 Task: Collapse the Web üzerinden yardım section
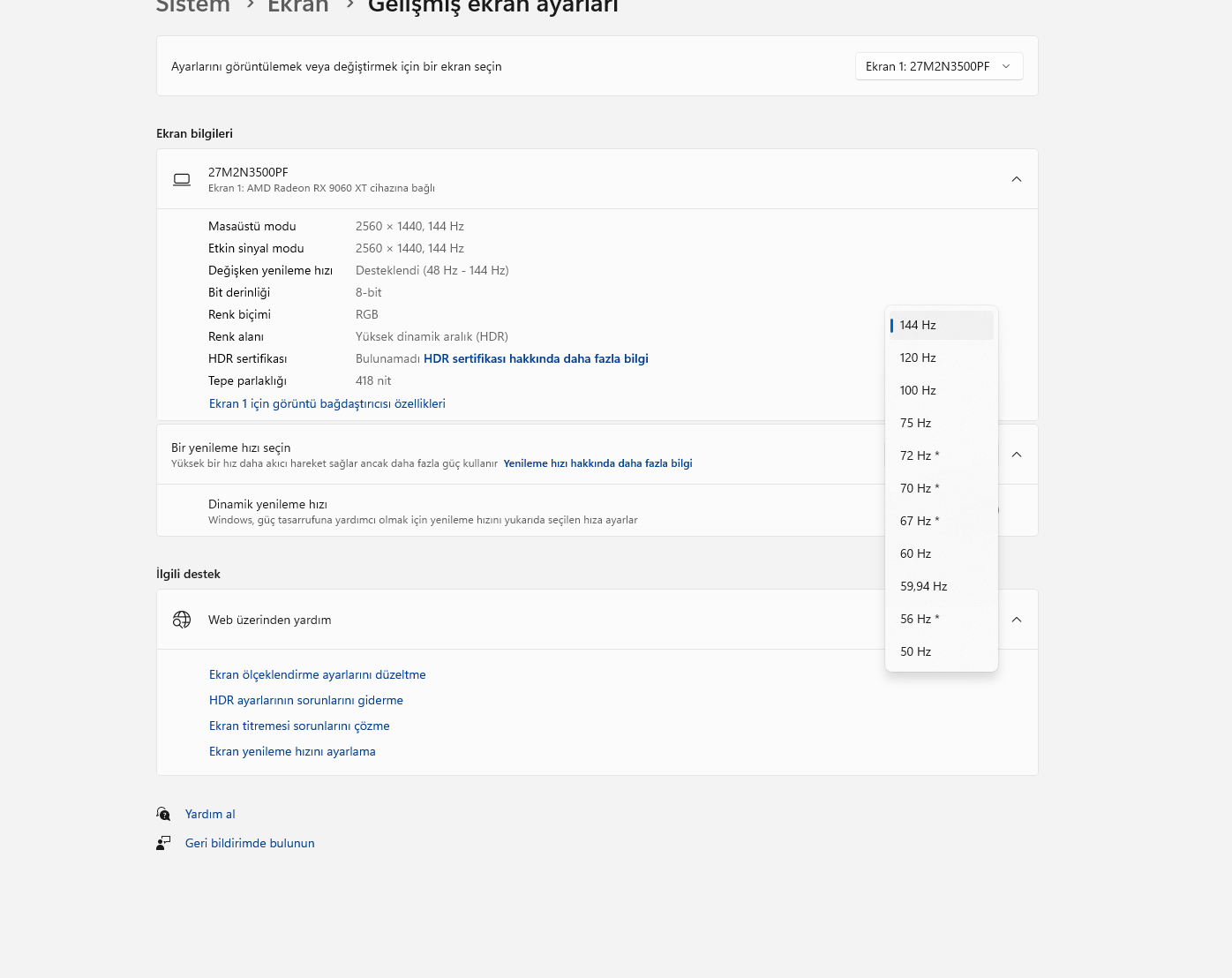tap(1017, 620)
